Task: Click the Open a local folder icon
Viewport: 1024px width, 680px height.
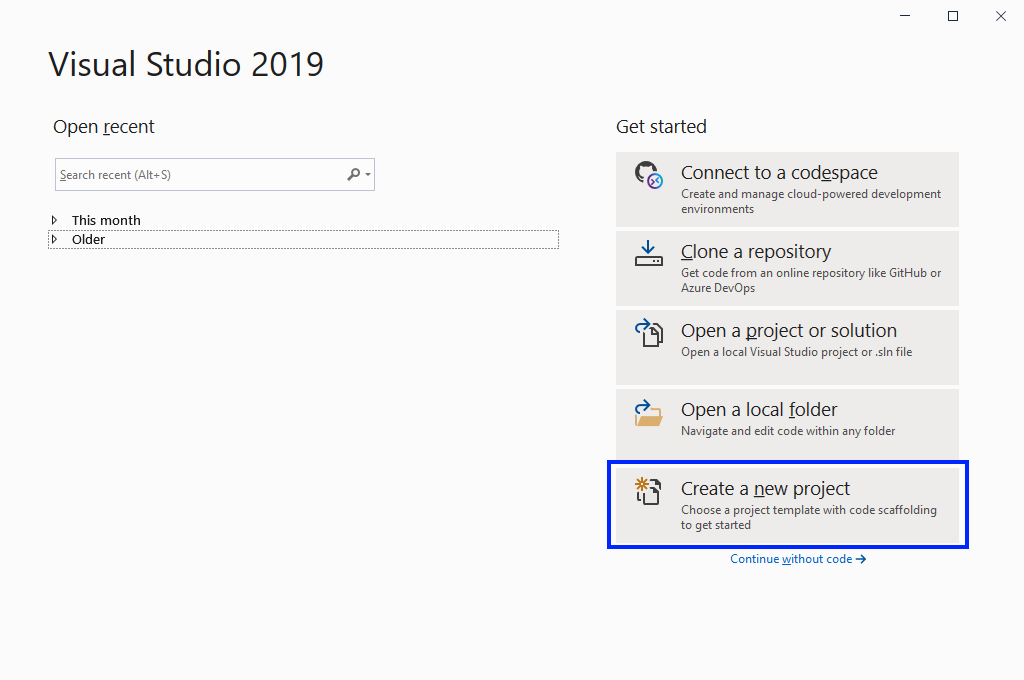Action: click(x=649, y=412)
